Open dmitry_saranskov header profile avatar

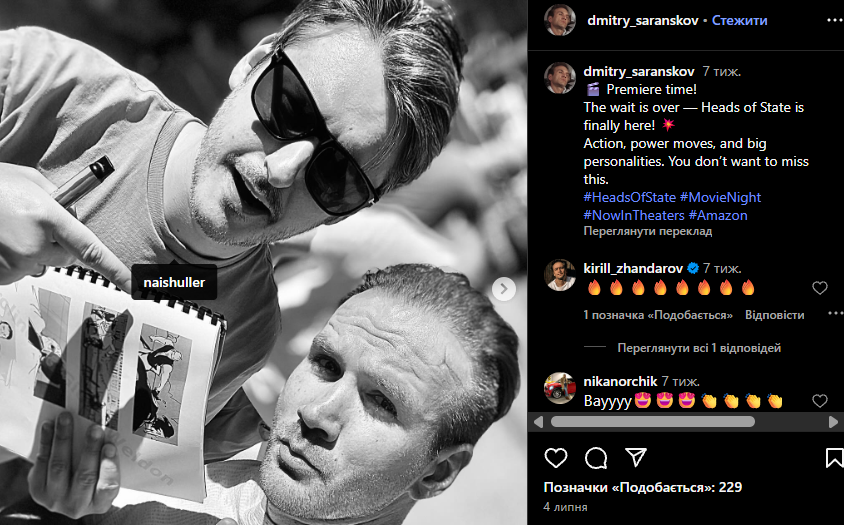(560, 20)
